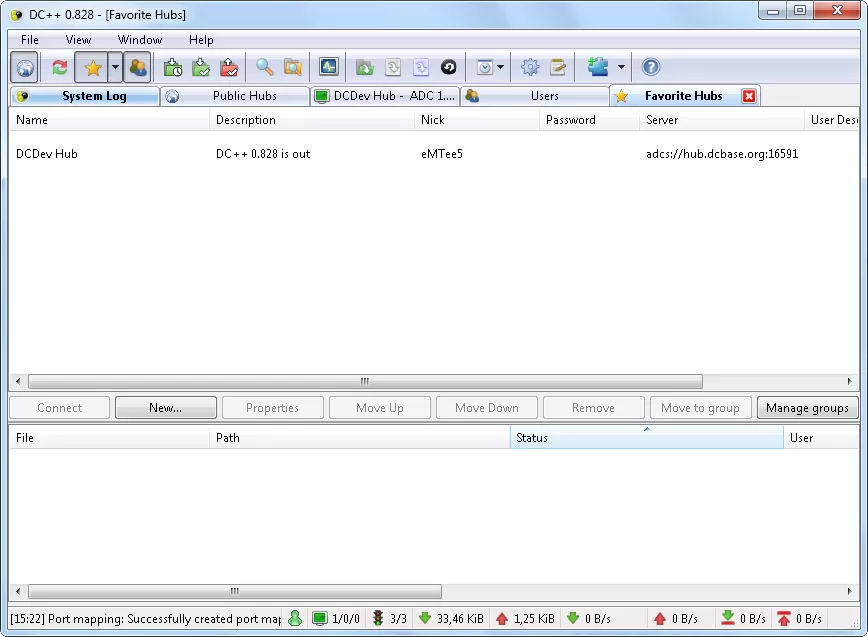The width and height of the screenshot is (868, 637).
Task: Reconnect to the hub using the green arrows icon
Action: 58,67
